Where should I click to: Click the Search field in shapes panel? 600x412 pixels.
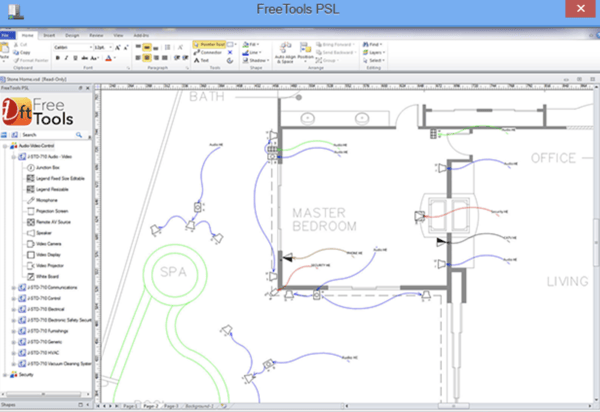click(48, 135)
